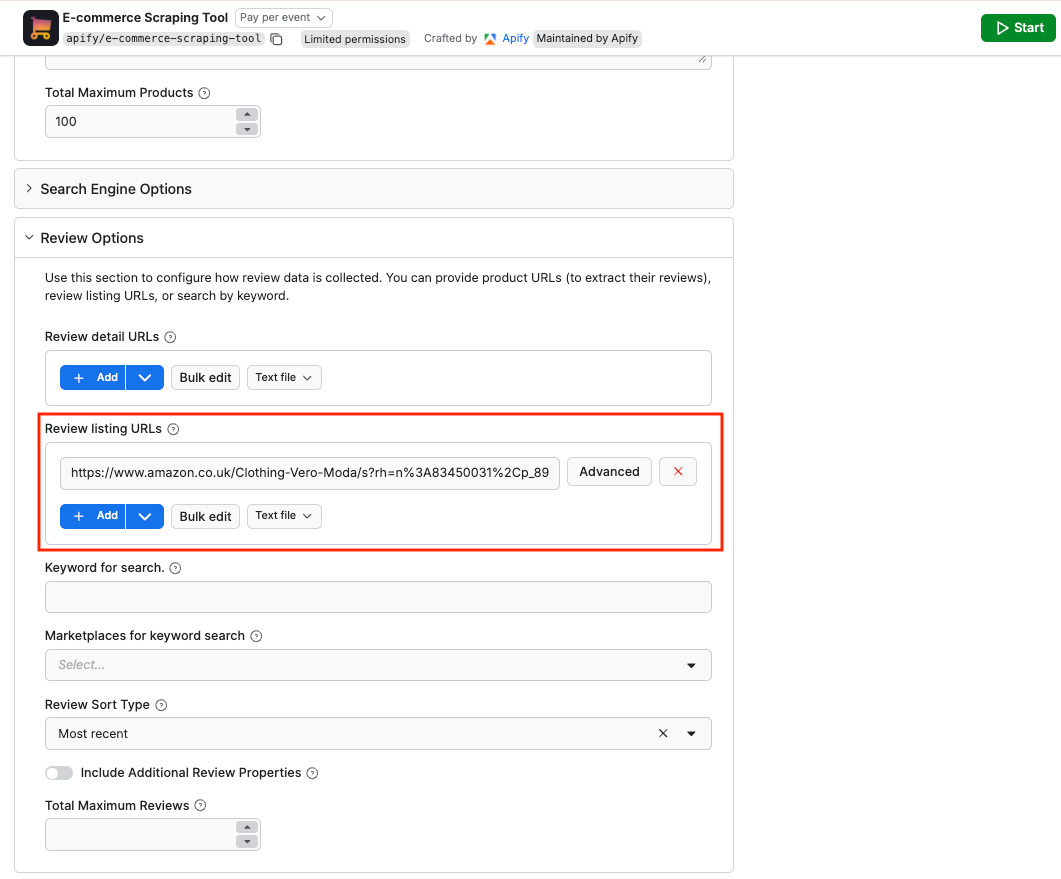Increment Total Maximum Products with the up arrow
Screen dimensions: 1061x879
pyautogui.click(x=247, y=114)
